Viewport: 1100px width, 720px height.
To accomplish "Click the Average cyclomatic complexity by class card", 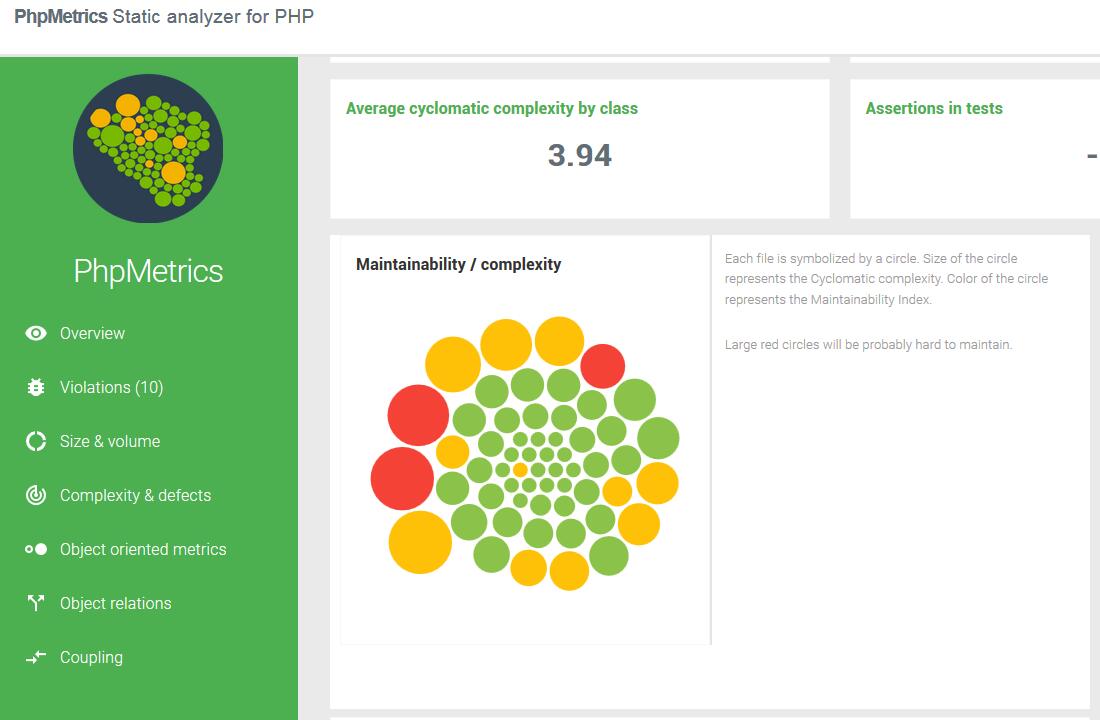I will [x=579, y=148].
